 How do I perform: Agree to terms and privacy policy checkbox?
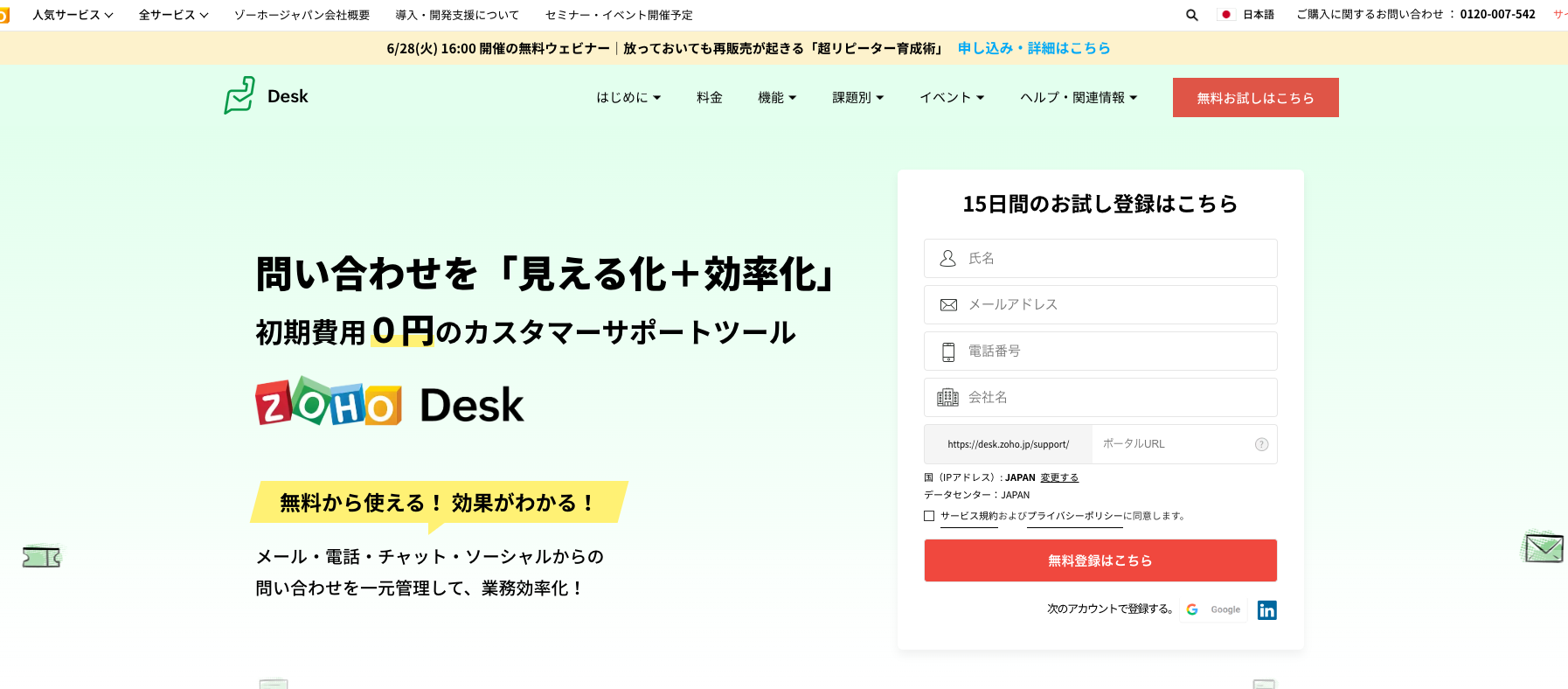point(929,516)
